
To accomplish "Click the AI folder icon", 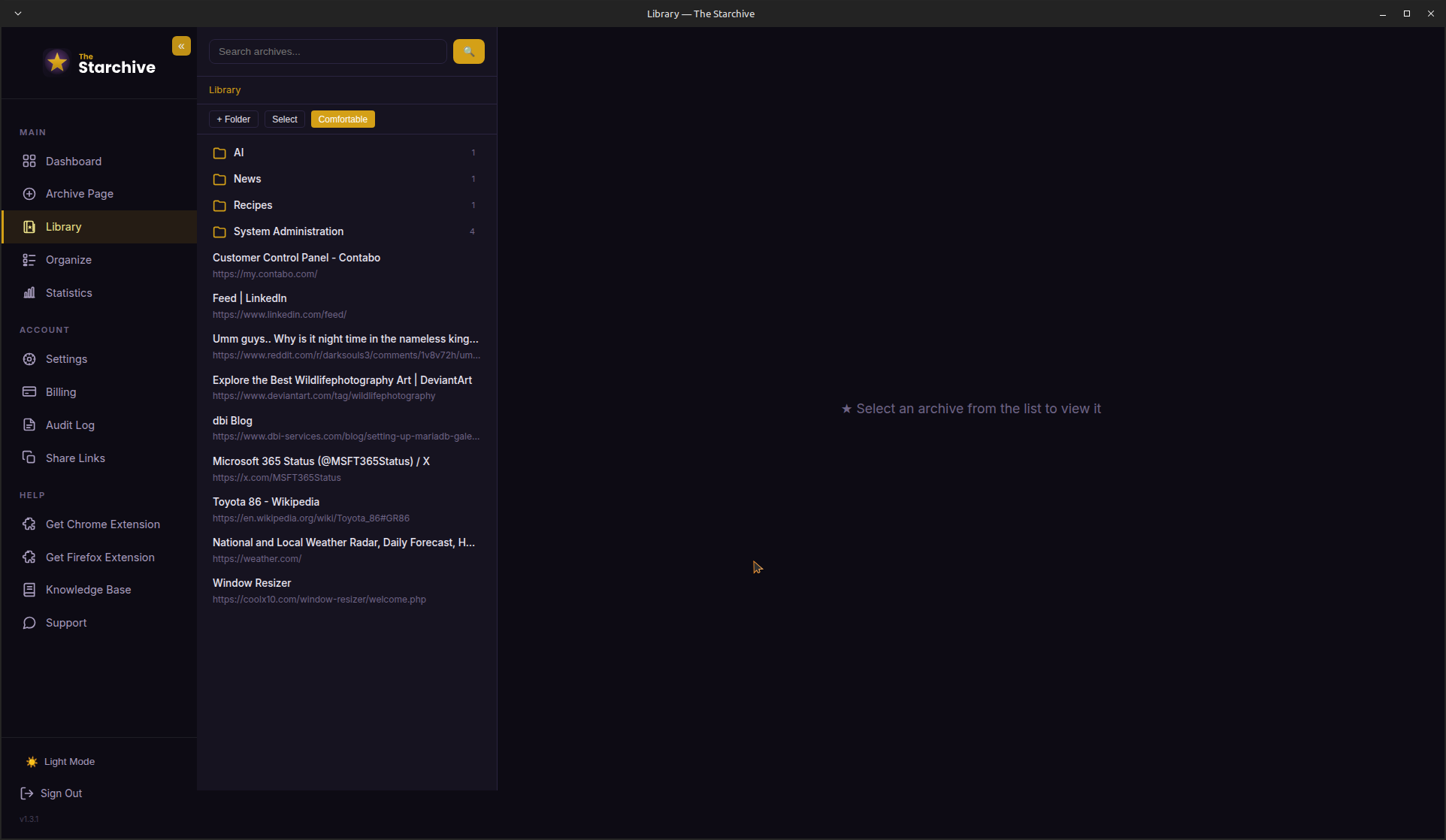I will click(219, 153).
